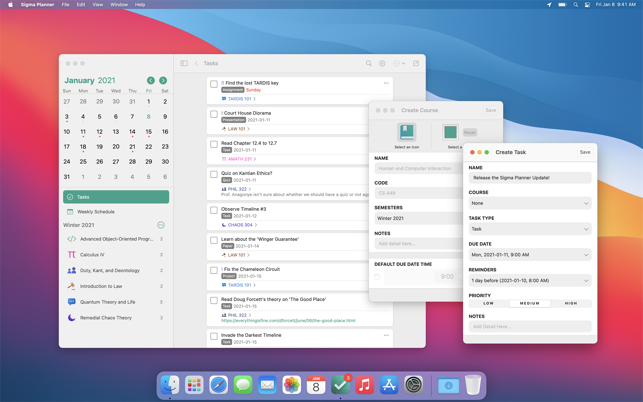Go to next month in calendar
Screen dimensions: 643x402
pos(163,80)
